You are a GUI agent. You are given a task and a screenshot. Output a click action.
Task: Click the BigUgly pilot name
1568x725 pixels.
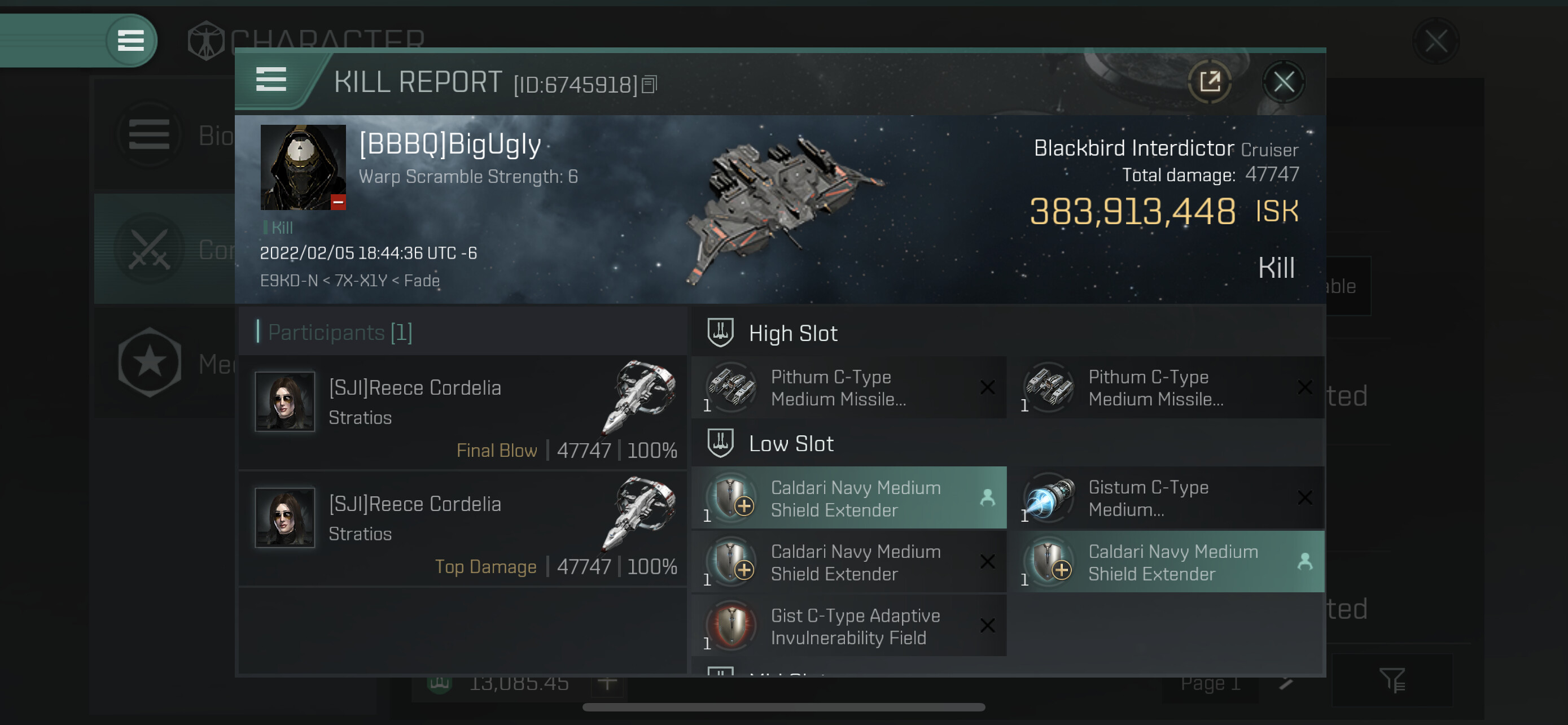449,145
